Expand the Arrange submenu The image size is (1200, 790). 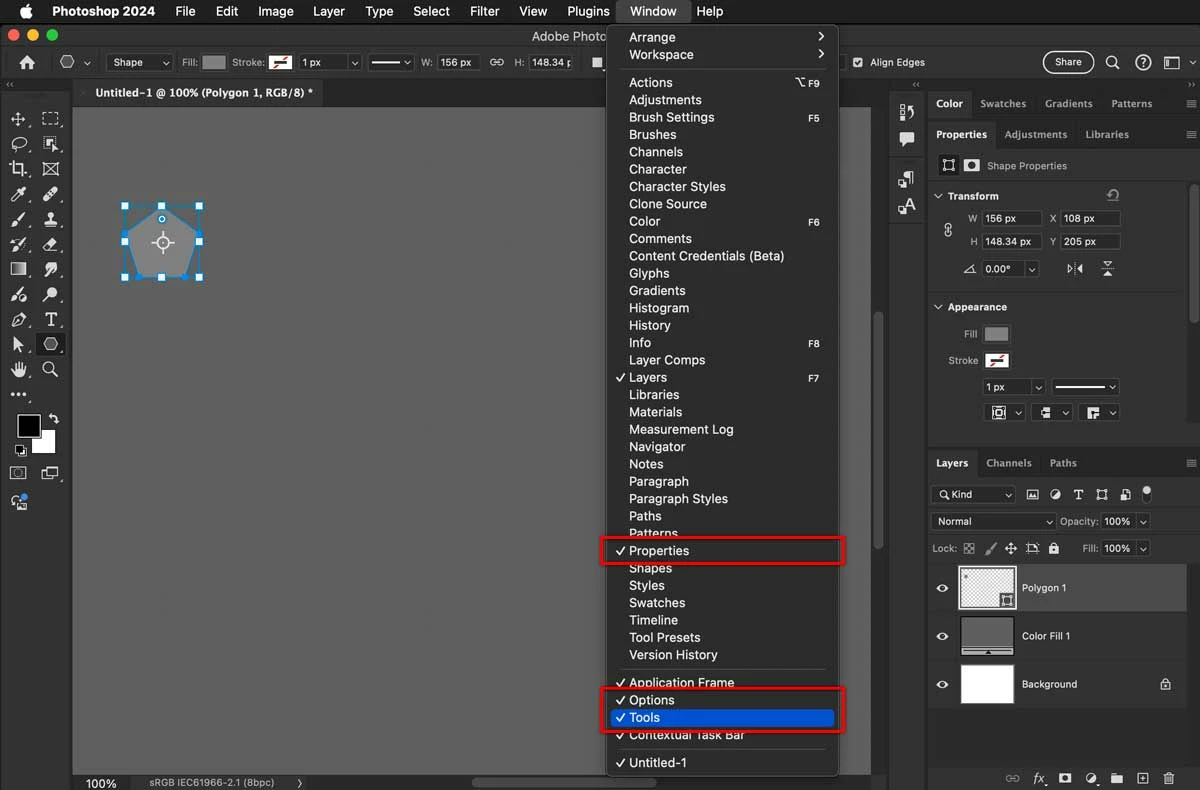point(722,37)
